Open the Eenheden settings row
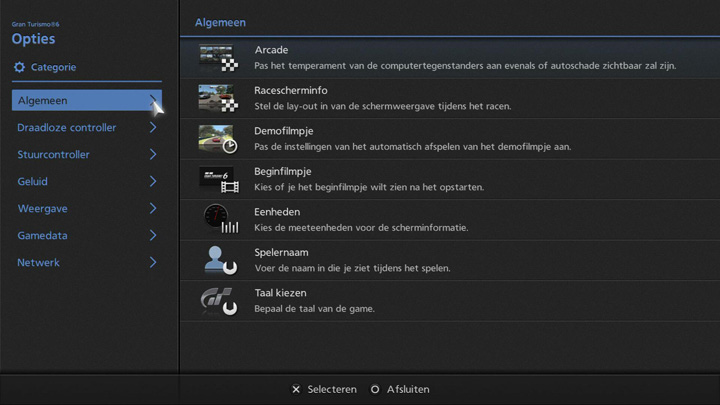Image resolution: width=720 pixels, height=405 pixels. [450, 220]
